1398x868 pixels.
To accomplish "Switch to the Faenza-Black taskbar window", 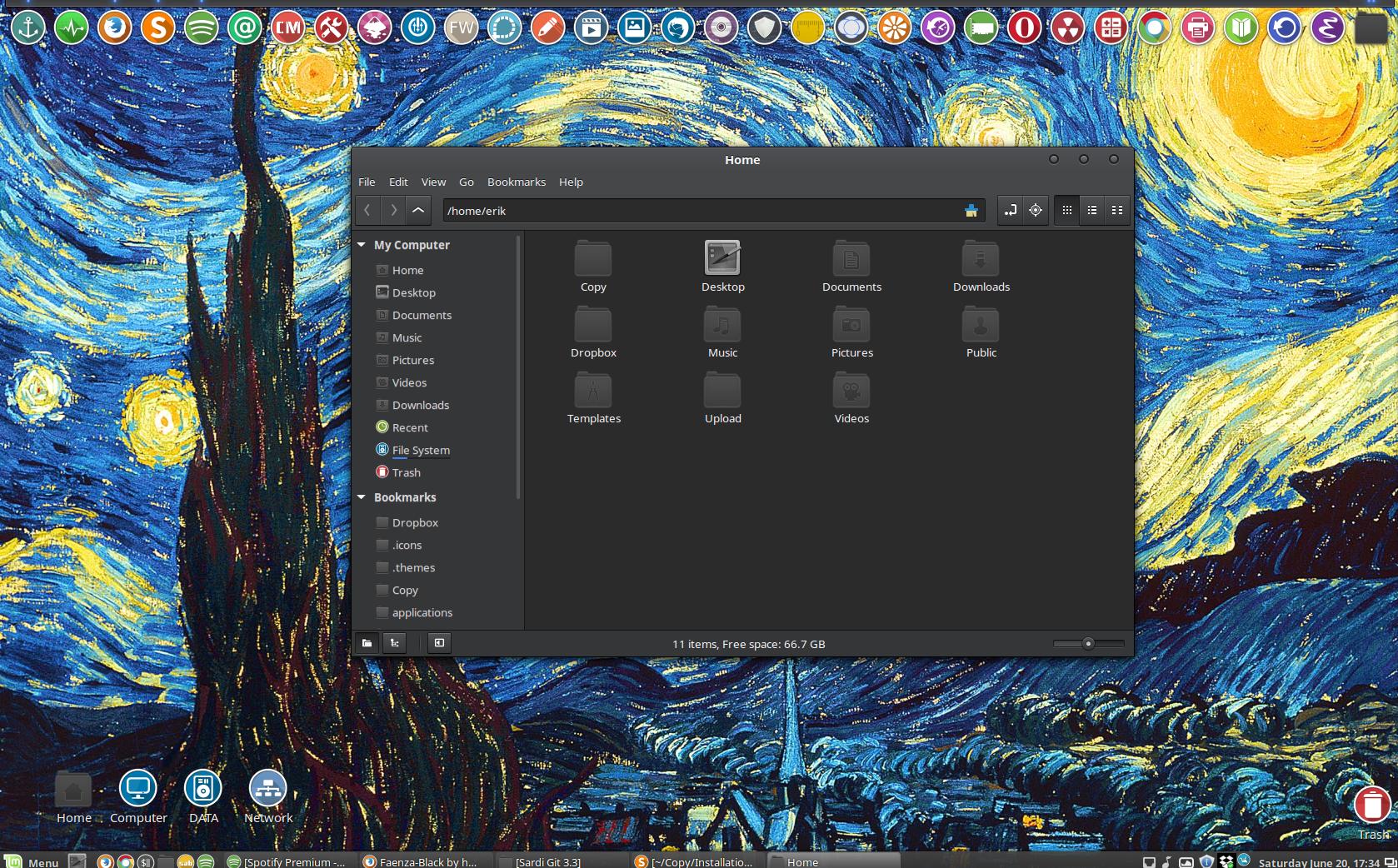I will click(x=422, y=861).
